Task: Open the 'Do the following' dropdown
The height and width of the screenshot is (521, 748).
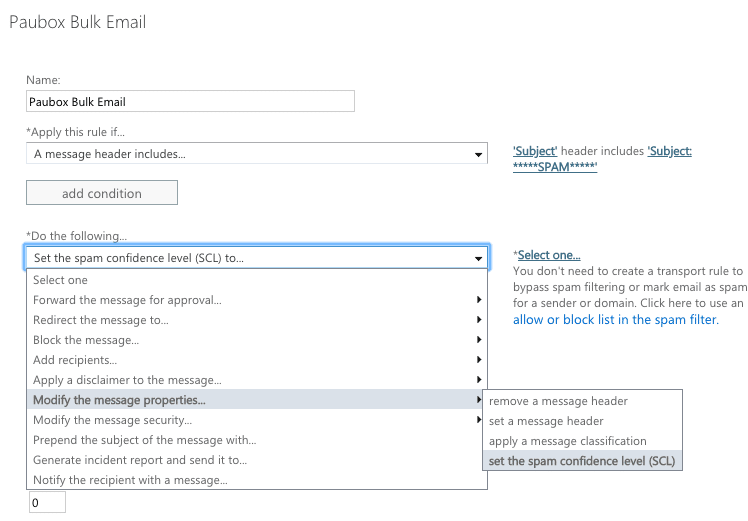Action: (x=257, y=258)
